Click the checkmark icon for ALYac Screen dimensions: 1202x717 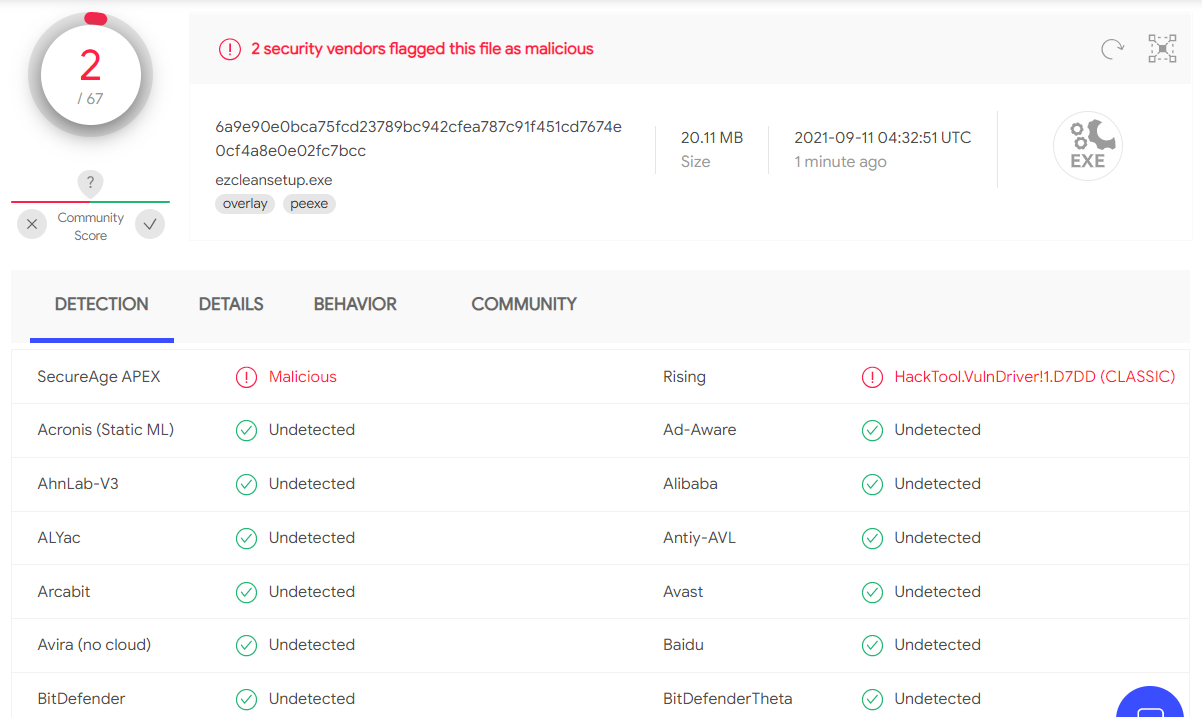[246, 538]
